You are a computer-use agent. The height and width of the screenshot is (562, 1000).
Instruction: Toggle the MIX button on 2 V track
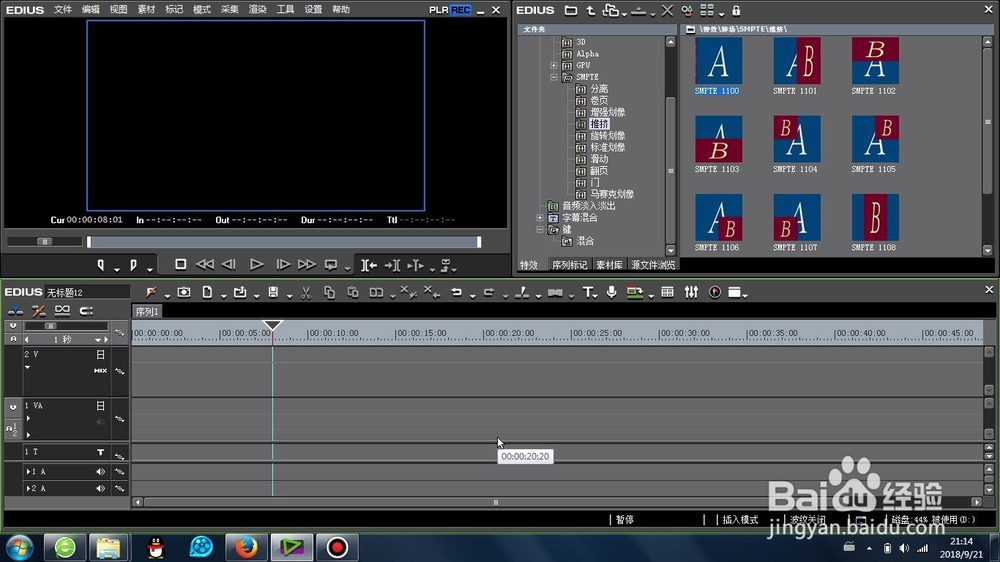click(100, 371)
